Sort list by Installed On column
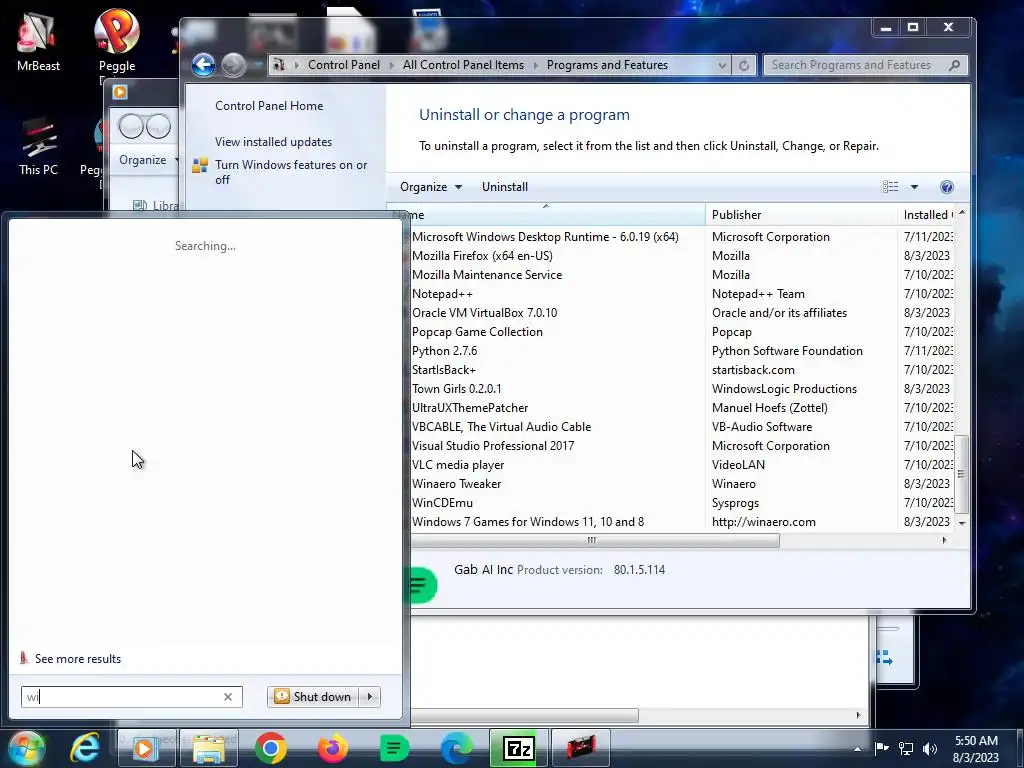The width and height of the screenshot is (1024, 768). 927,215
